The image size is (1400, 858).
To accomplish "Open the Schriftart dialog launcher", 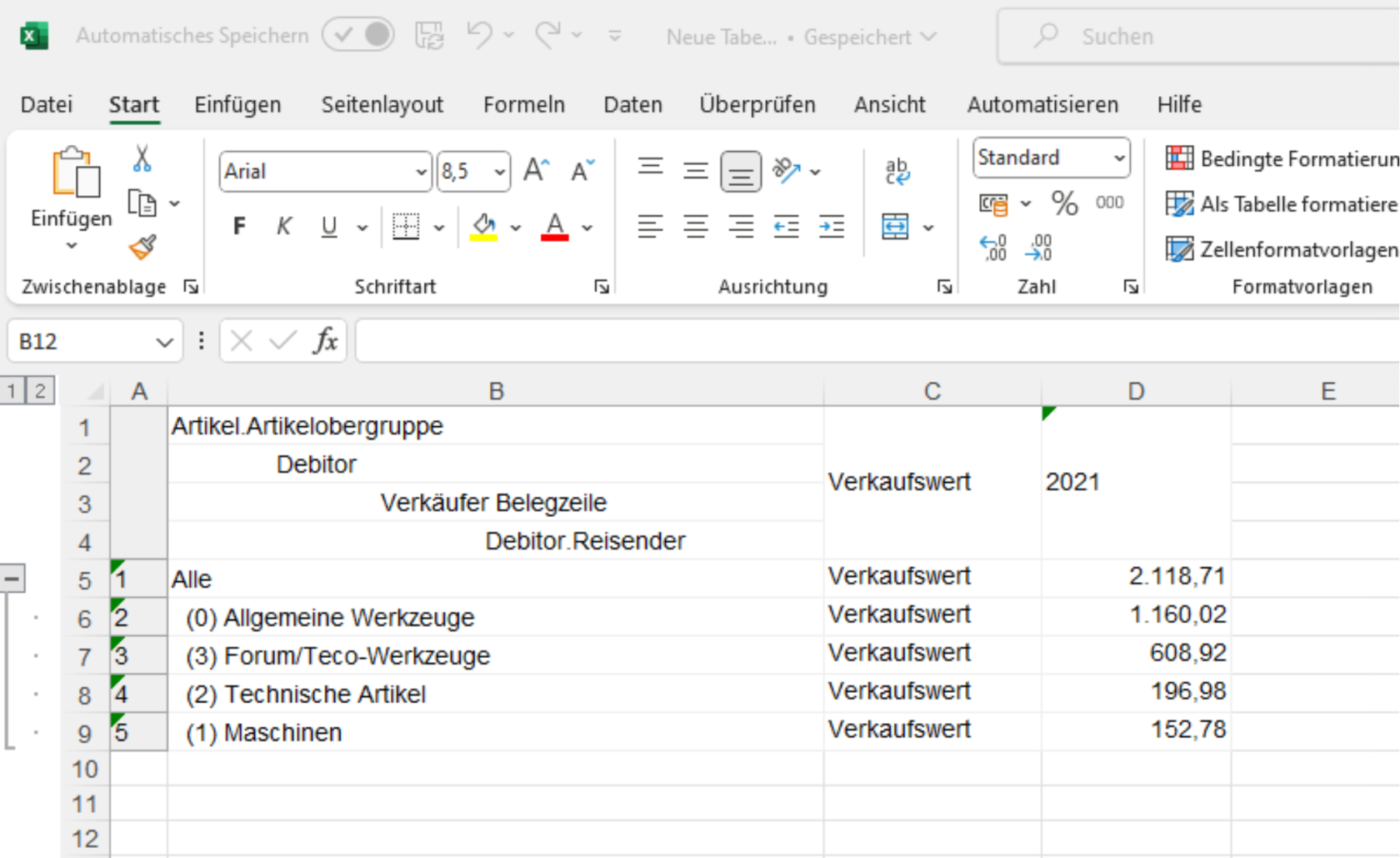I will pyautogui.click(x=601, y=287).
